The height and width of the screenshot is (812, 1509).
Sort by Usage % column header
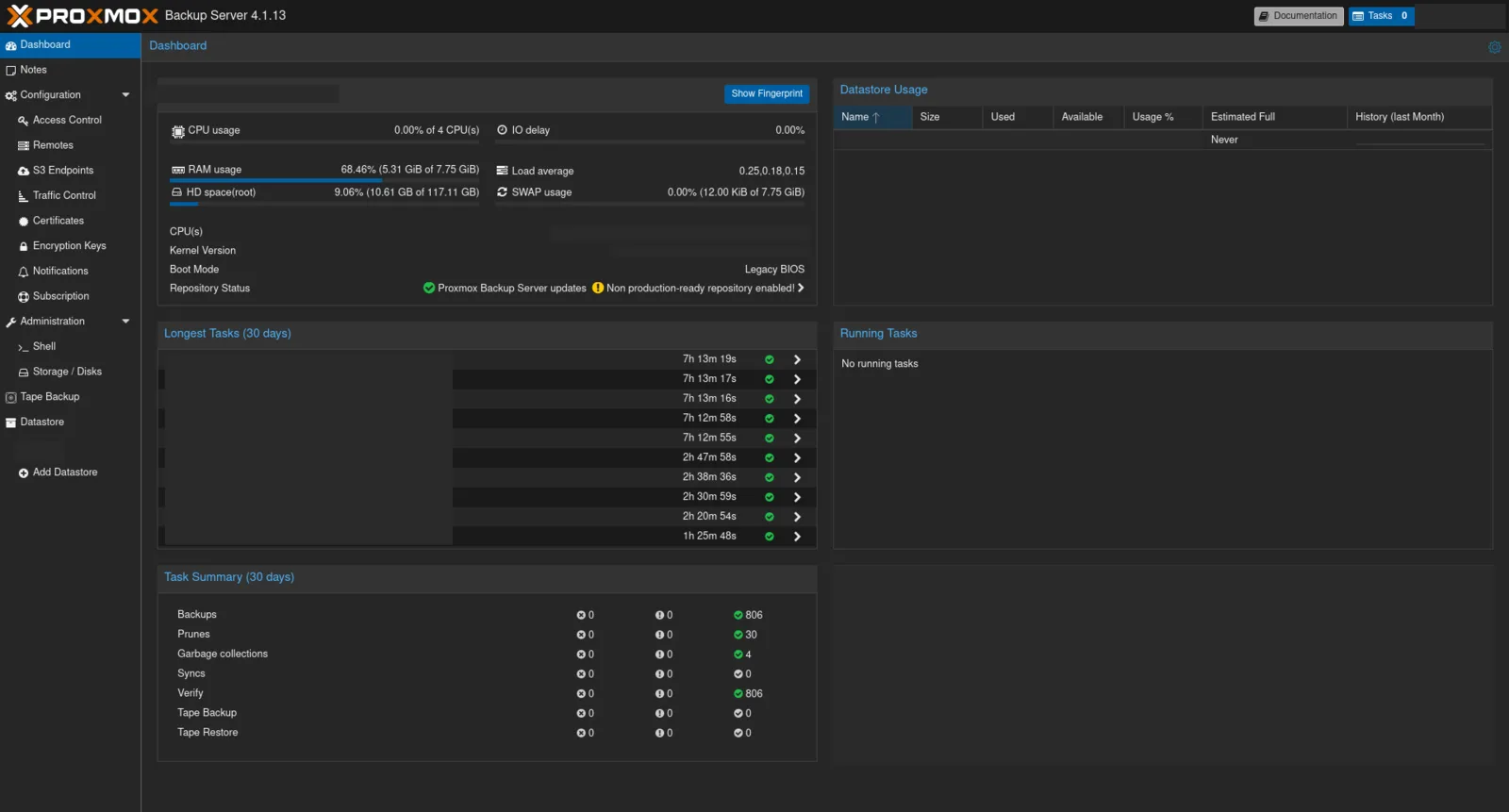(x=1164, y=117)
